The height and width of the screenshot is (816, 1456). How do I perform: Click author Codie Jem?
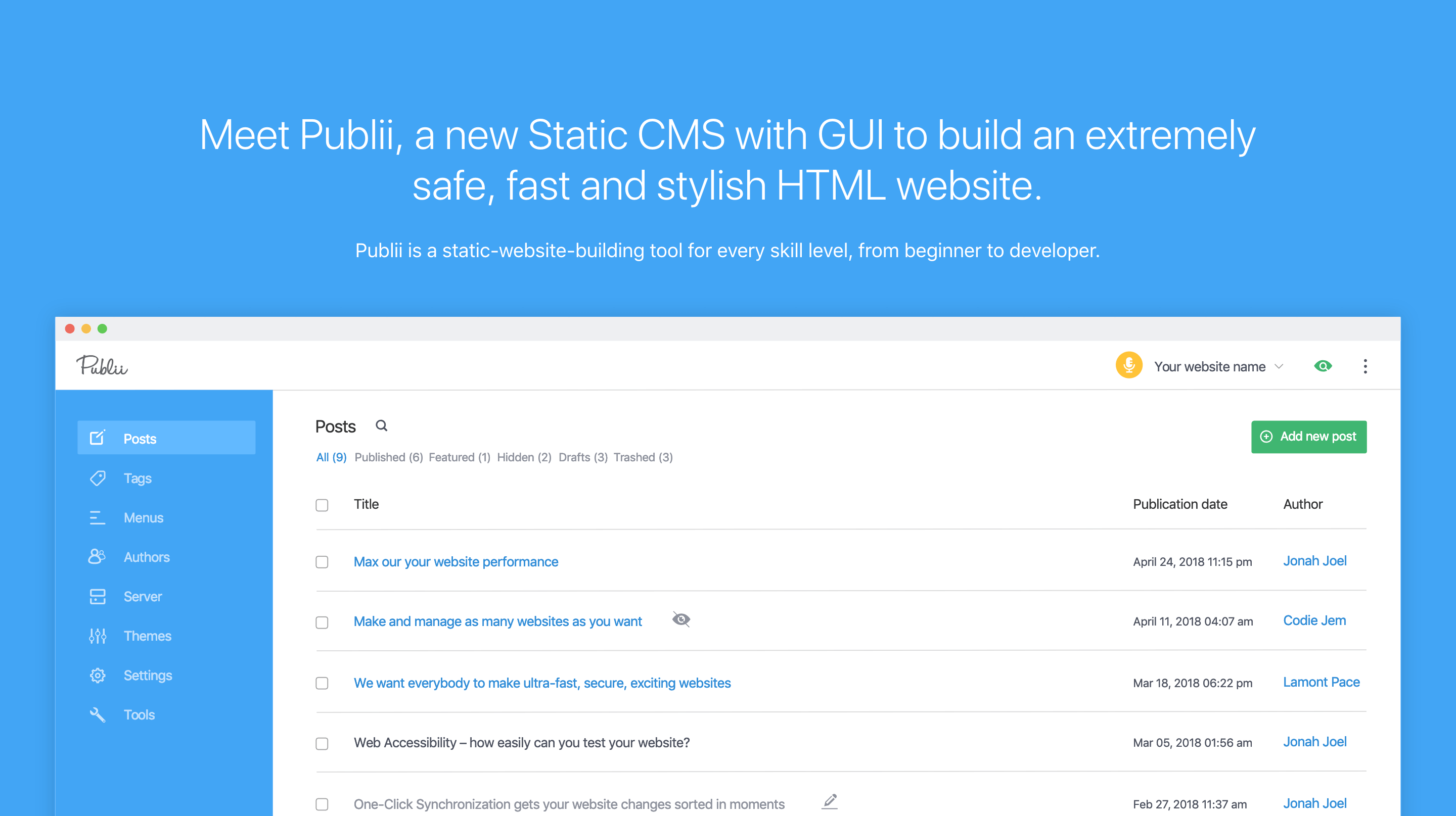1314,620
